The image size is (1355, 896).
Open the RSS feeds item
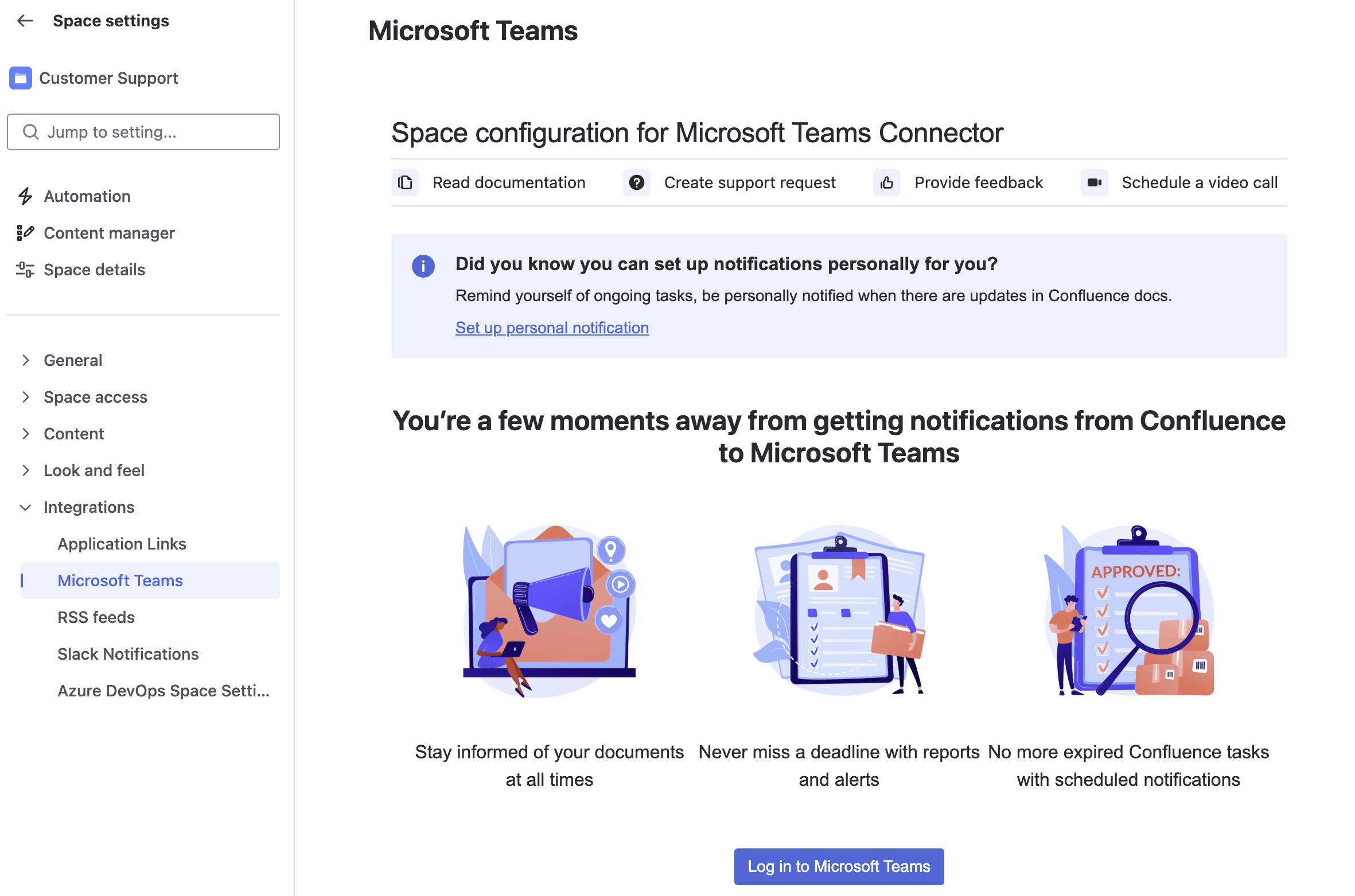96,617
